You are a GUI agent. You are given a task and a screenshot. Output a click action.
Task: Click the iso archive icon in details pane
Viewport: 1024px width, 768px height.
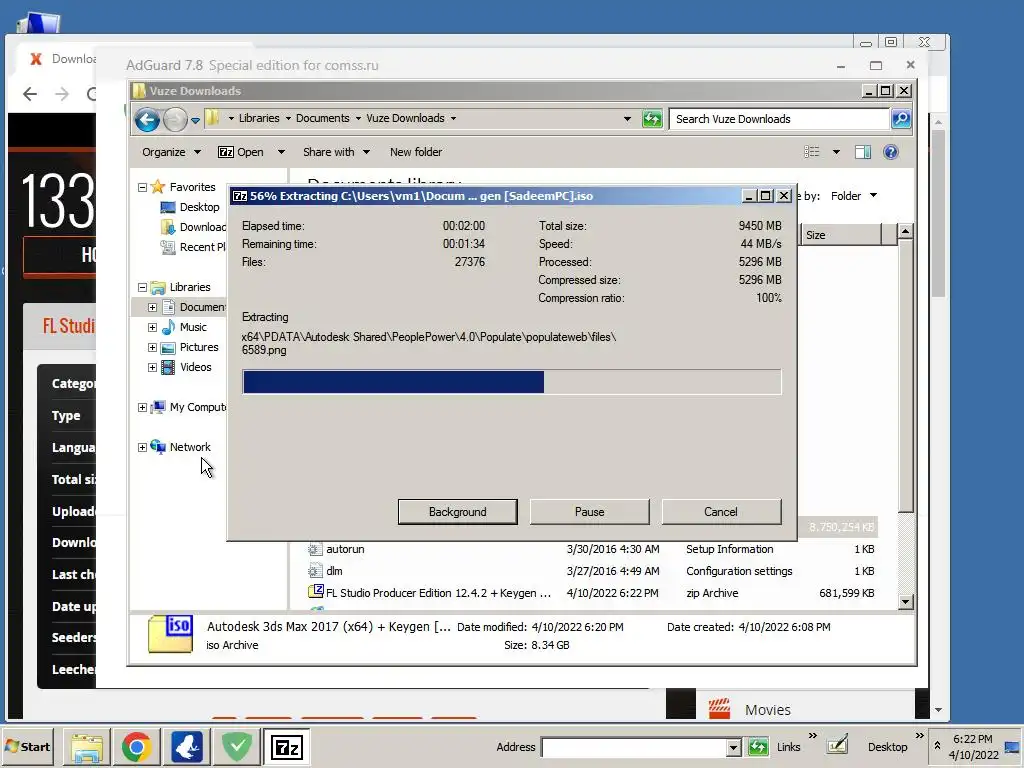tap(170, 634)
